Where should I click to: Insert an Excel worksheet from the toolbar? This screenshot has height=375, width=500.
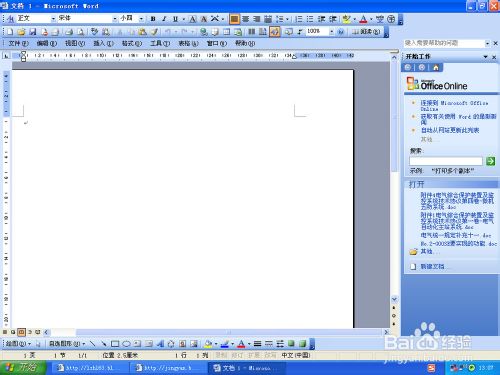coord(238,32)
